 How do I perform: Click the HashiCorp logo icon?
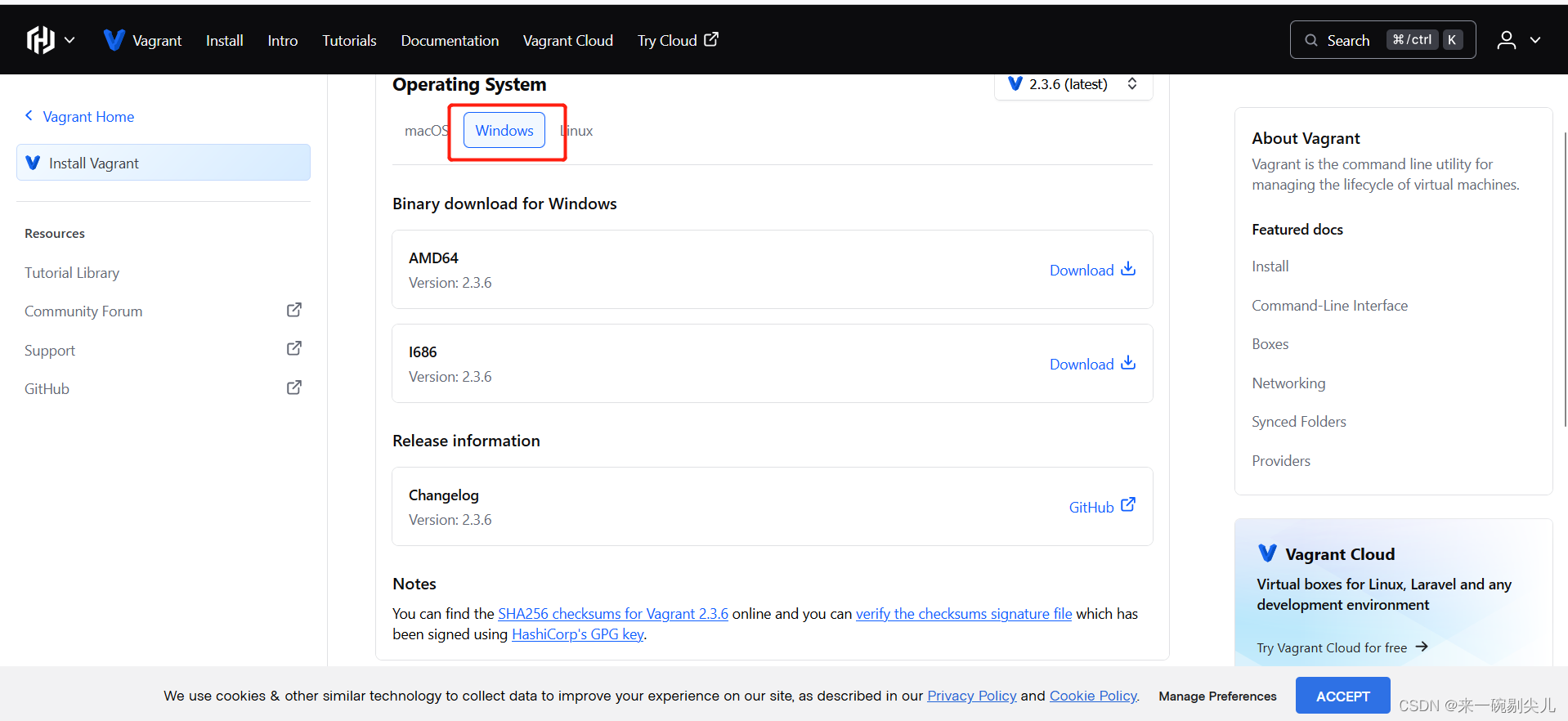pyautogui.click(x=40, y=39)
